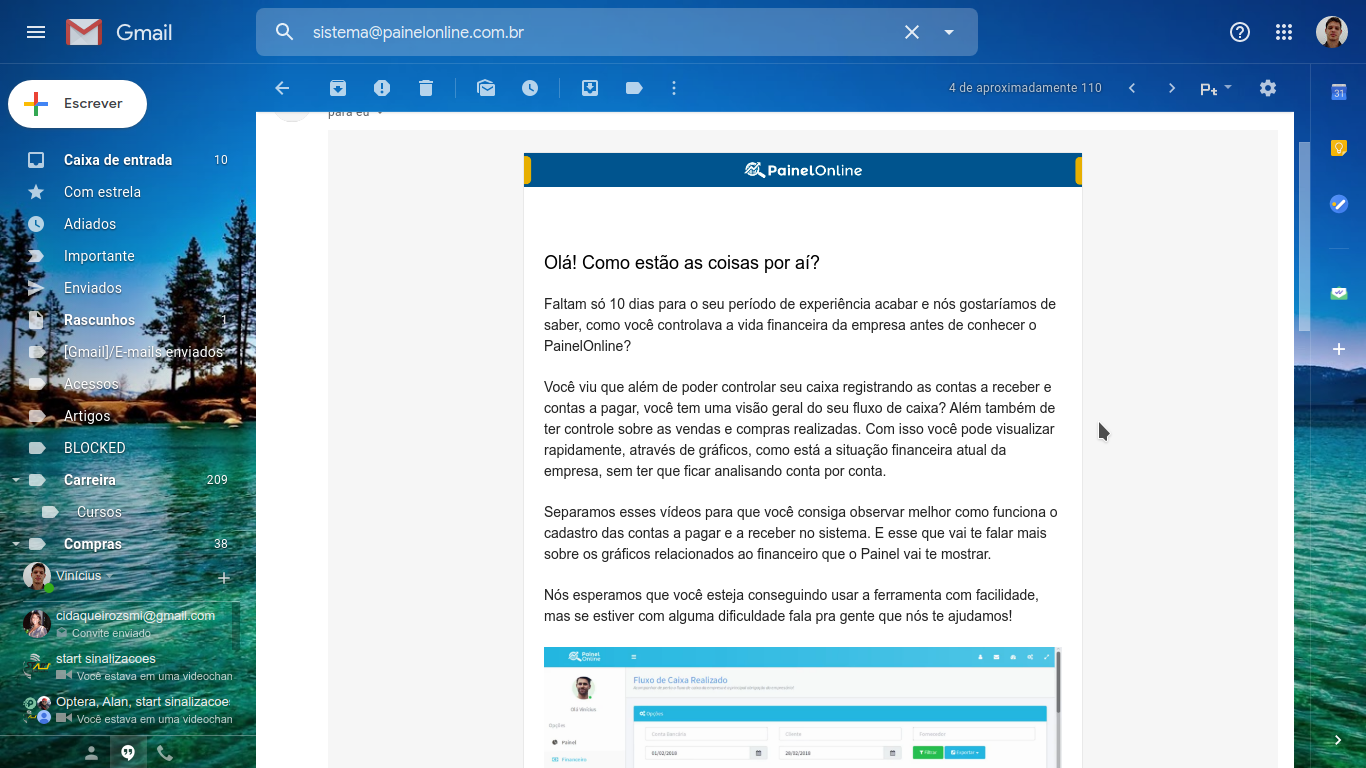Click the 'Olá! Como estão as coisas por aí?' heading
This screenshot has width=1366, height=768.
click(682, 263)
